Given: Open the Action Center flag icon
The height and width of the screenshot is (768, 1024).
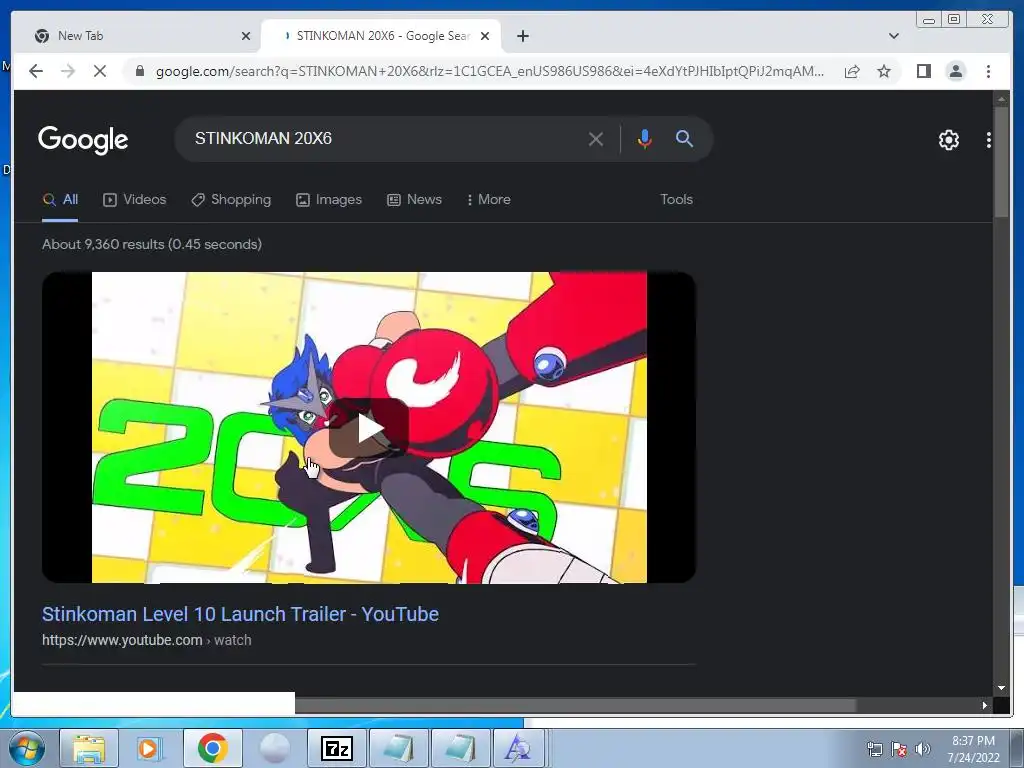Looking at the screenshot, I should click(899, 749).
